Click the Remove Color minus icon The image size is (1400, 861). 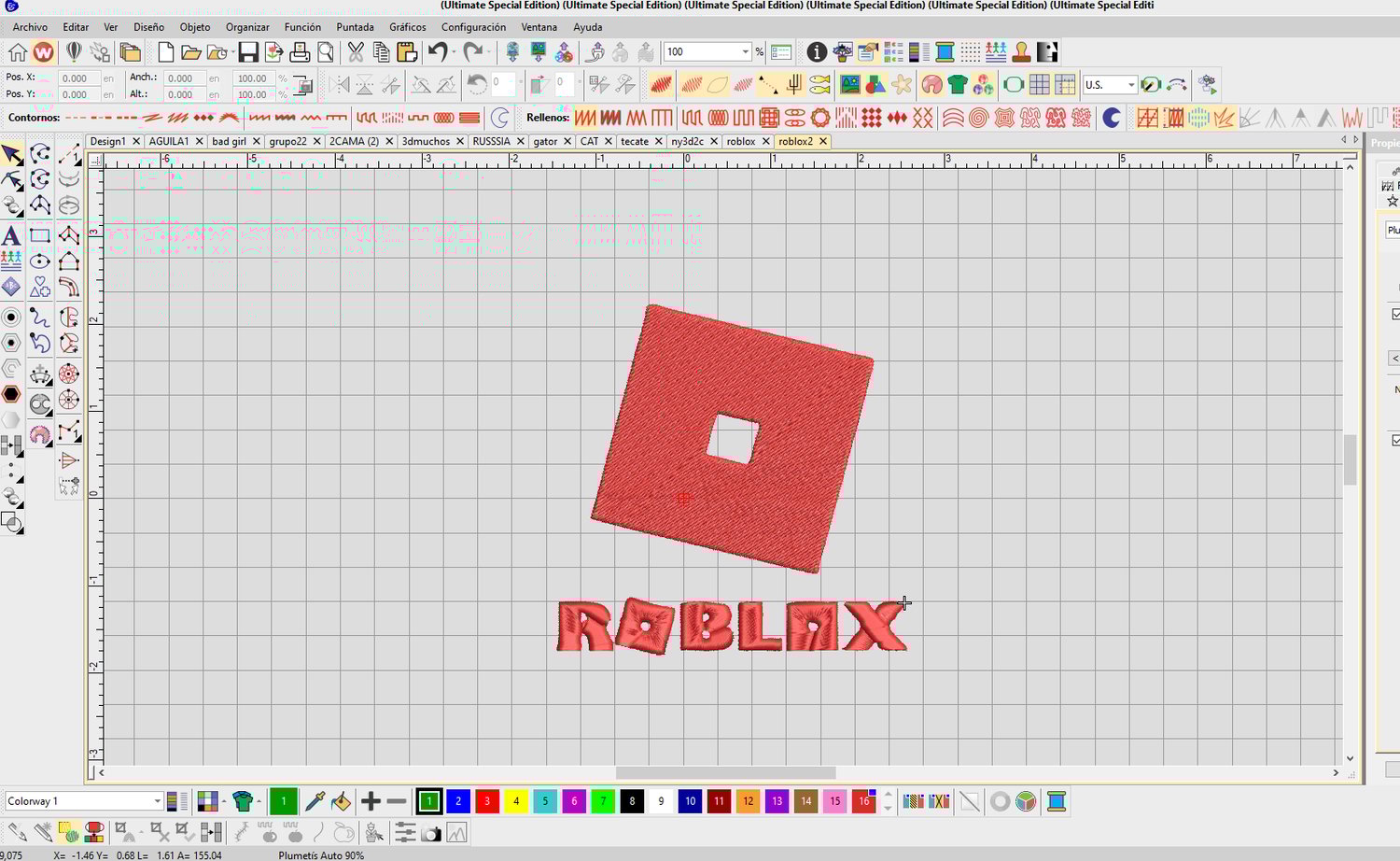tap(397, 801)
